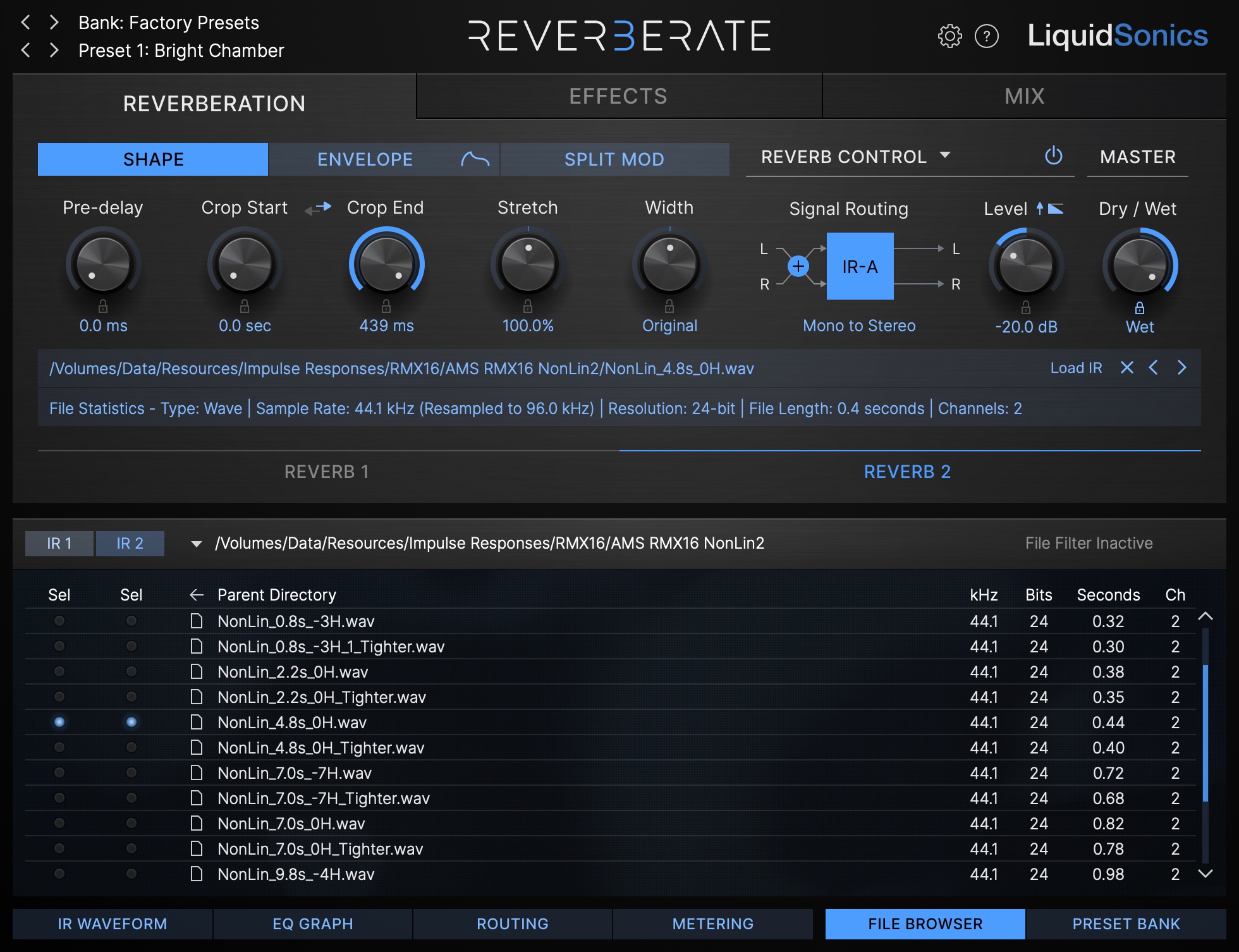Select the Shape sub-tab
Image resolution: width=1239 pixels, height=952 pixels.
(x=153, y=159)
